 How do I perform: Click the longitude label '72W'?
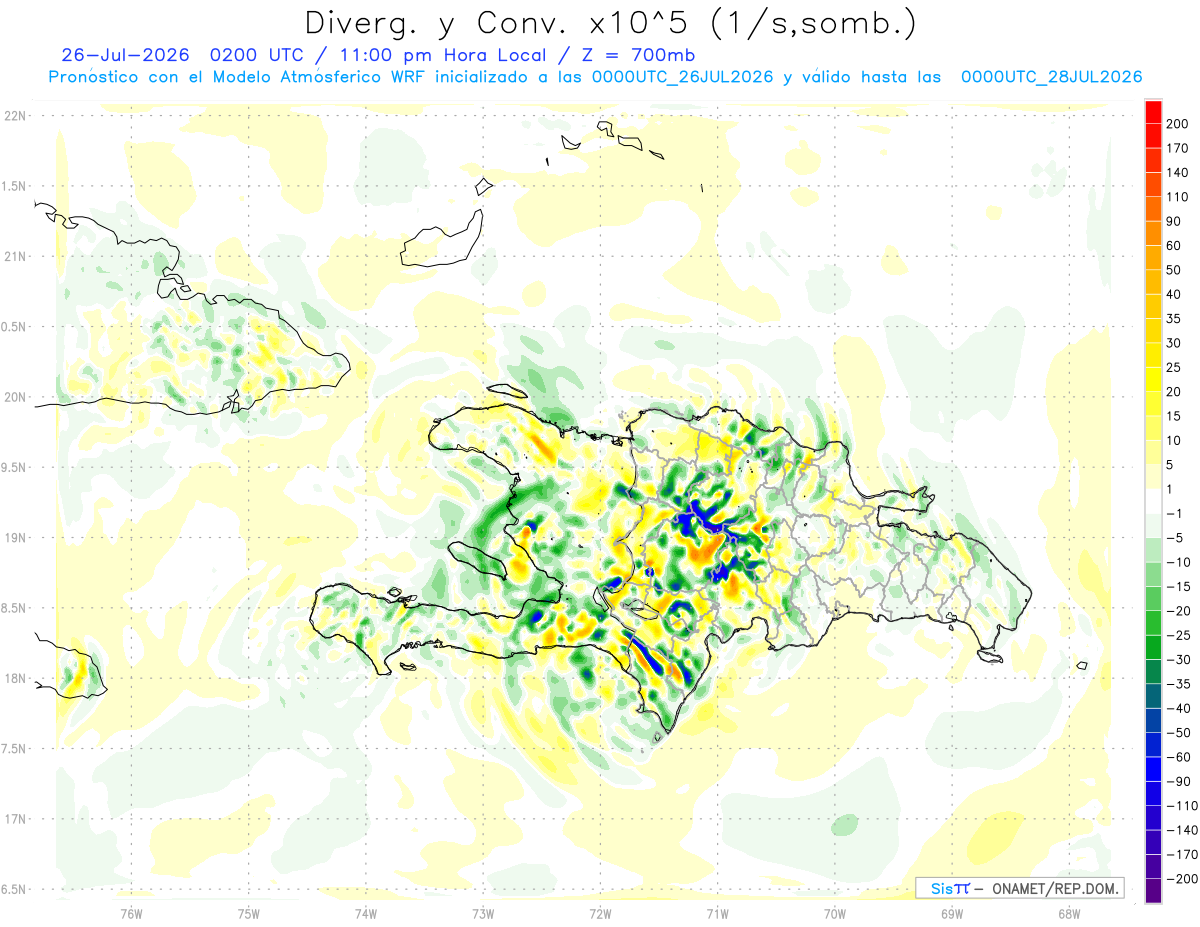point(600,913)
